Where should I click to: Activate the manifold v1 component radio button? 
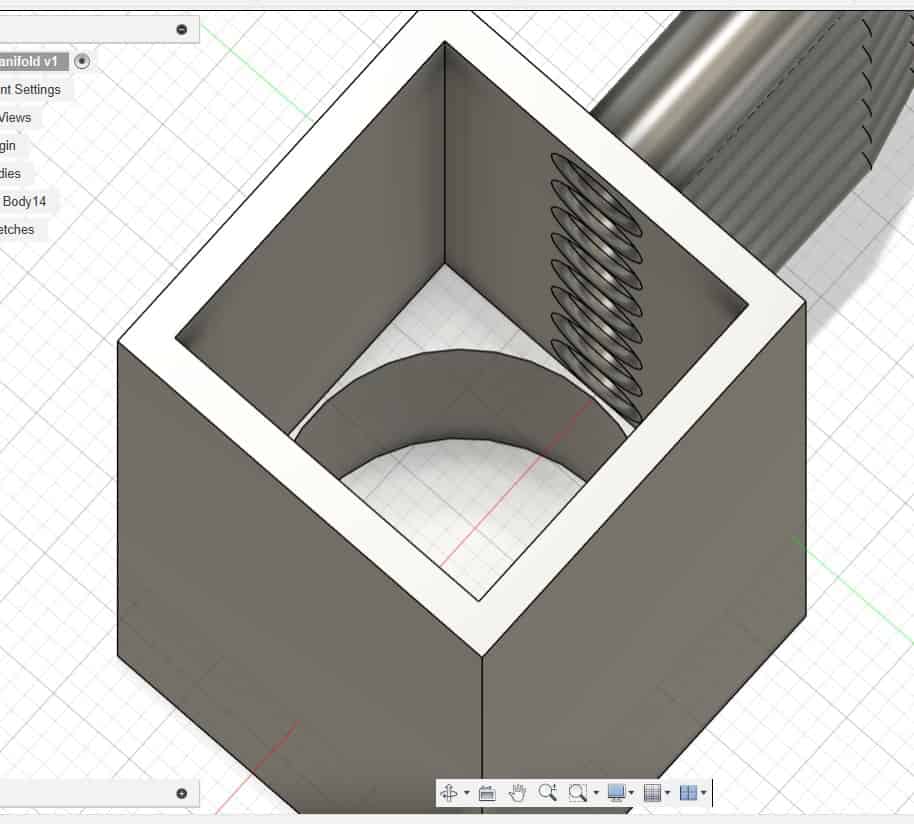(82, 61)
